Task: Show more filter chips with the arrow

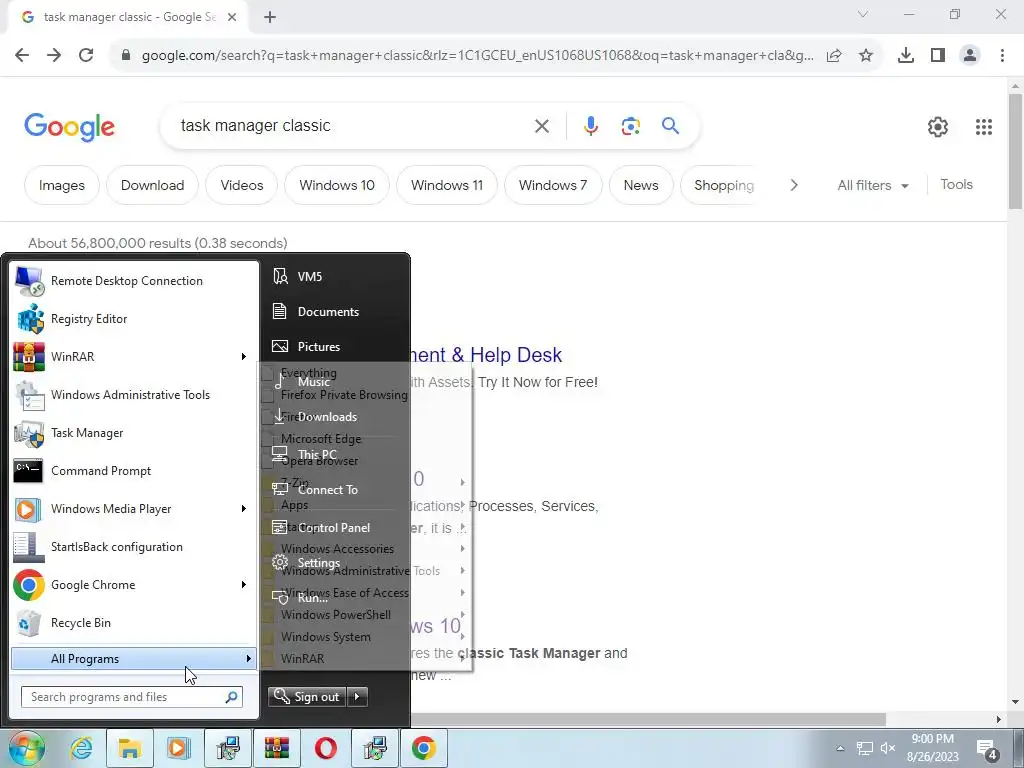Action: click(x=793, y=185)
